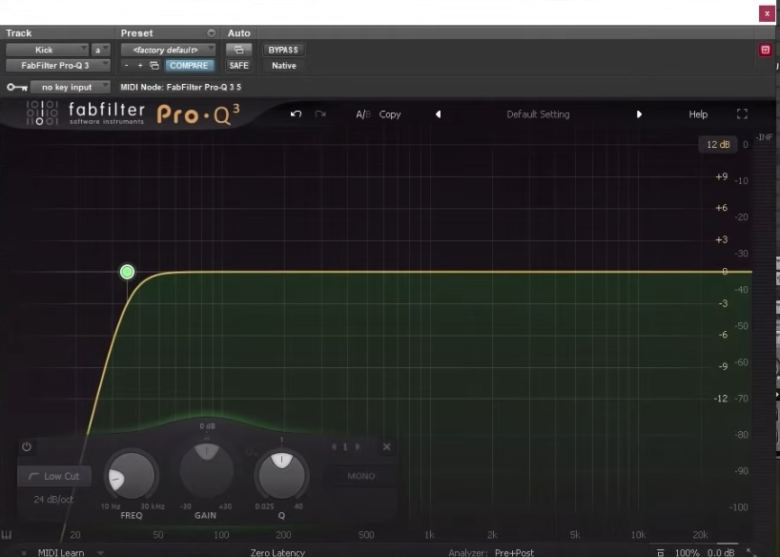The image size is (780, 557).
Task: Open the Kick track selector
Action: click(47, 50)
